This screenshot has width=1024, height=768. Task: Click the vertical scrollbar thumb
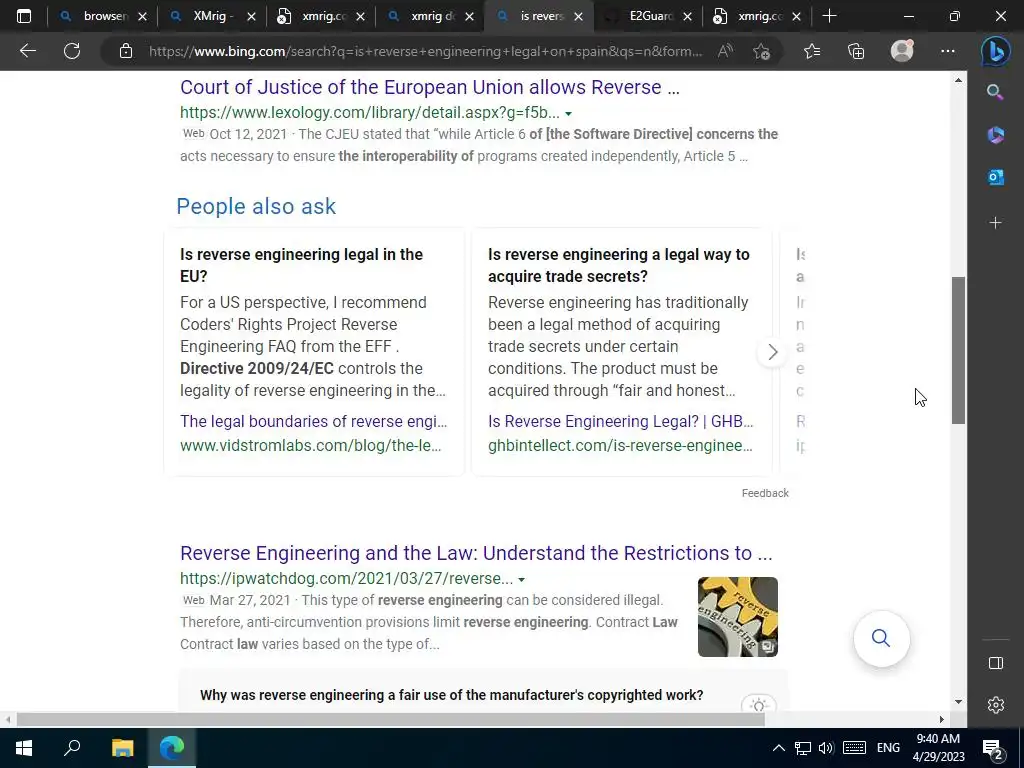(x=958, y=350)
